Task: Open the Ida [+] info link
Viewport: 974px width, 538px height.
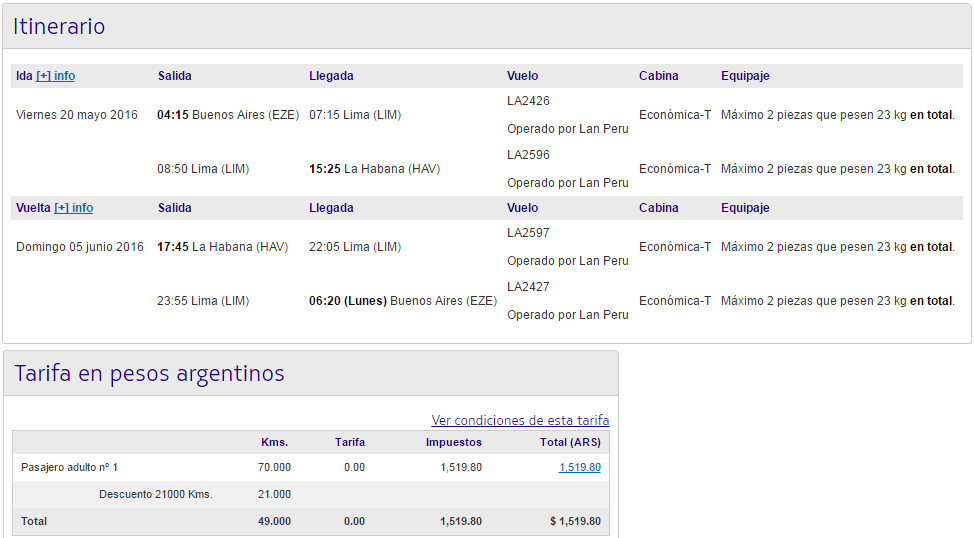Action: [x=55, y=76]
